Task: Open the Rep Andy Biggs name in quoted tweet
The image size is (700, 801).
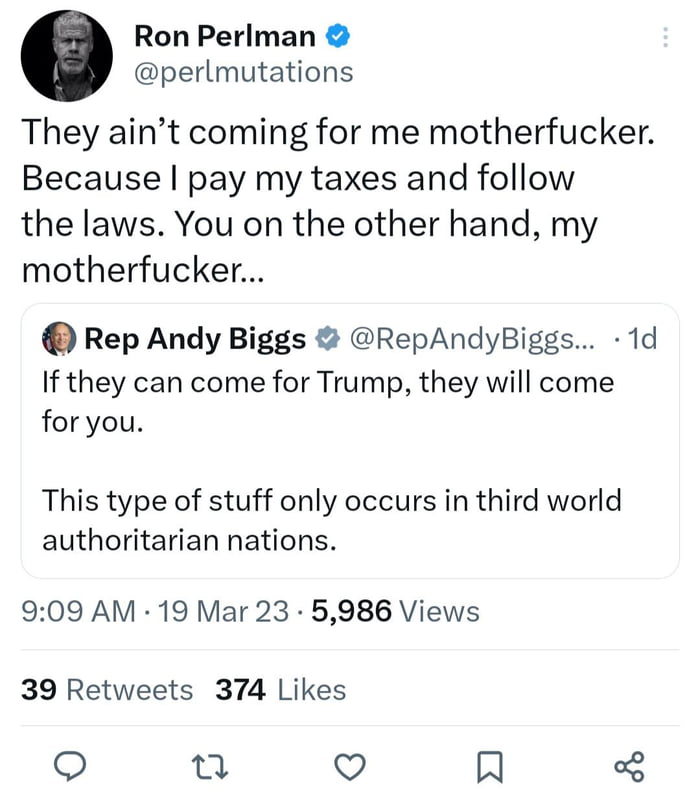Action: click(194, 340)
